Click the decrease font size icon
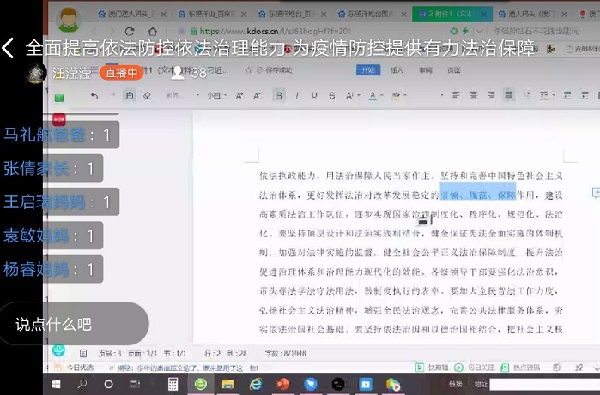Screen dimensions: 600x395 [257, 96]
